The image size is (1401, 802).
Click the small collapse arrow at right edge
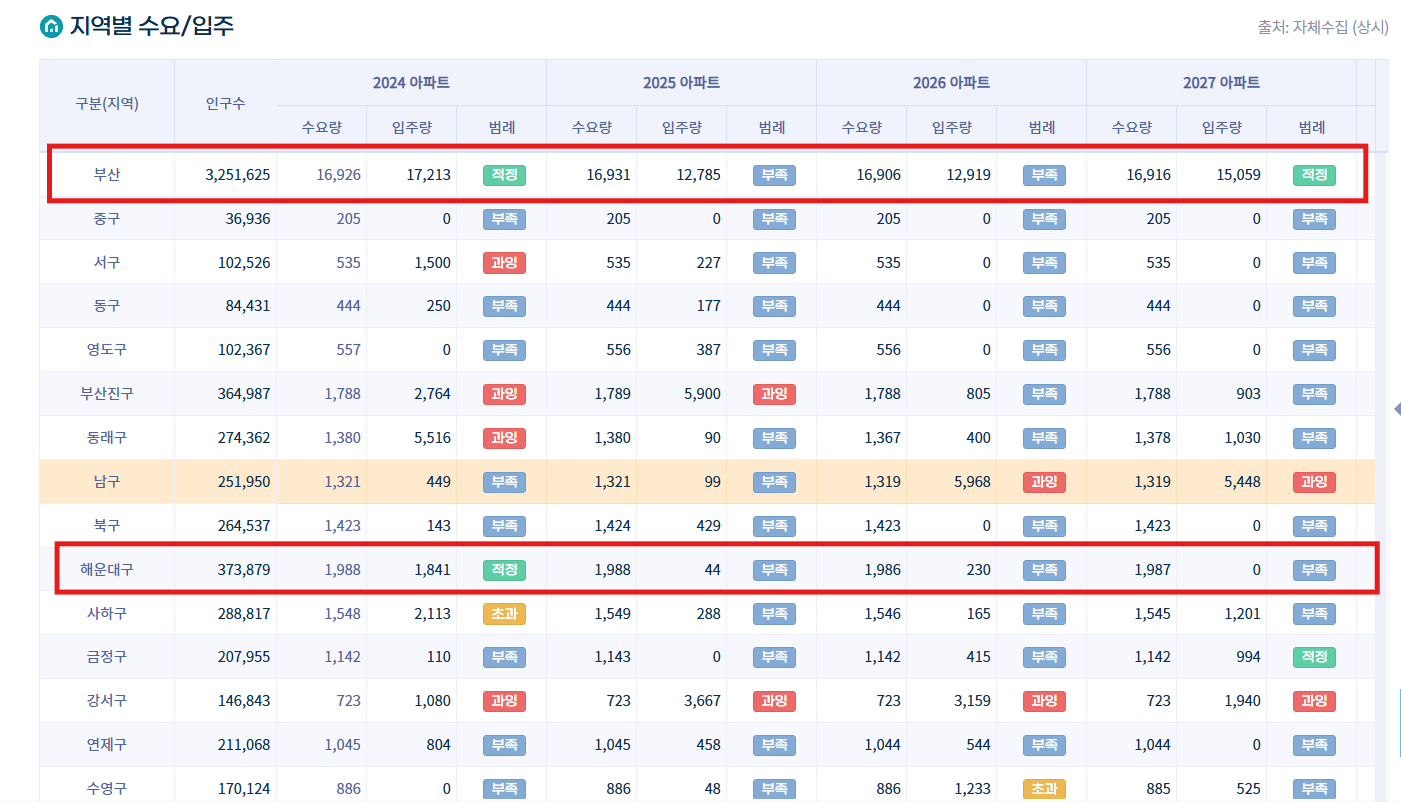click(x=1396, y=408)
